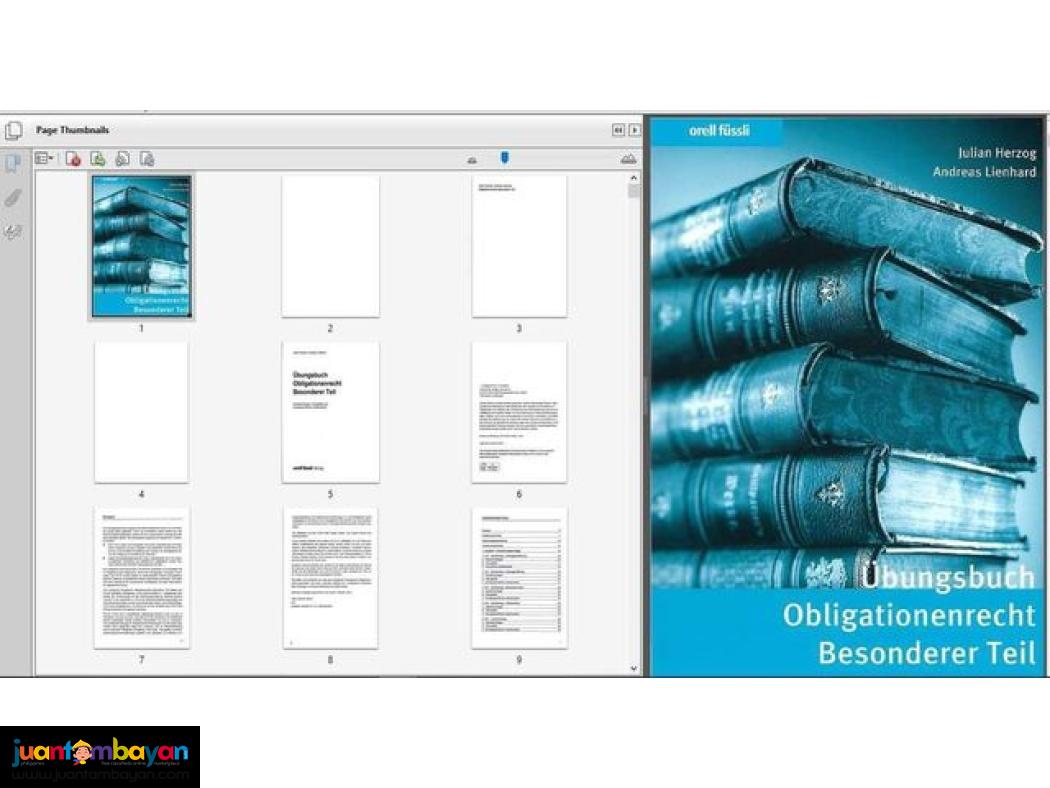Select the blank page 2 thumbnail
Viewport: 1050px width, 788px height.
pyautogui.click(x=331, y=246)
